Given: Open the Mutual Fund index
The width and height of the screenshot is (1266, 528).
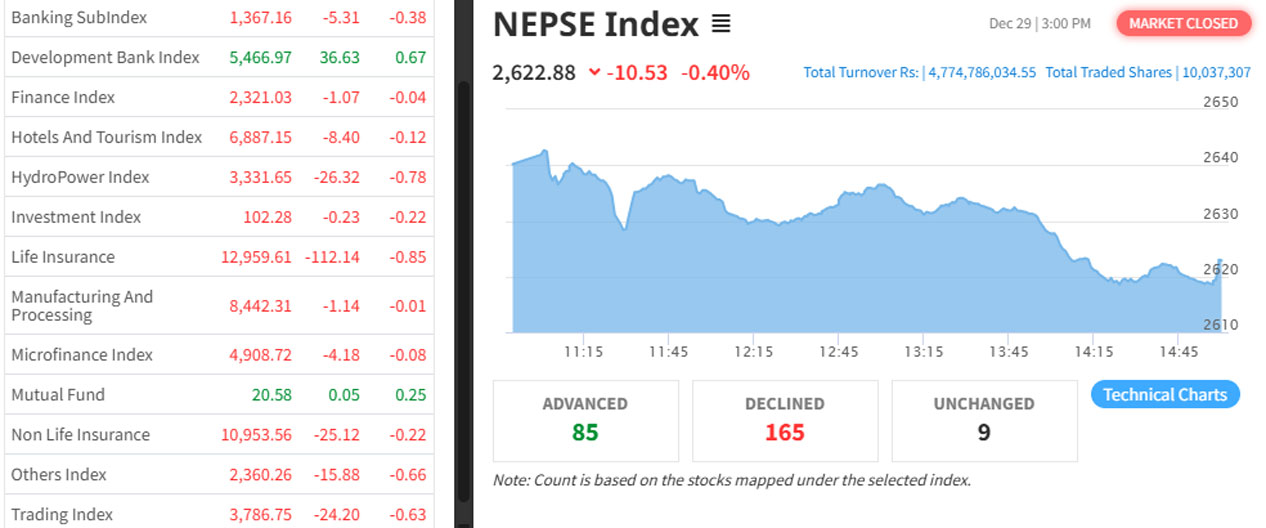Looking at the screenshot, I should pos(58,396).
